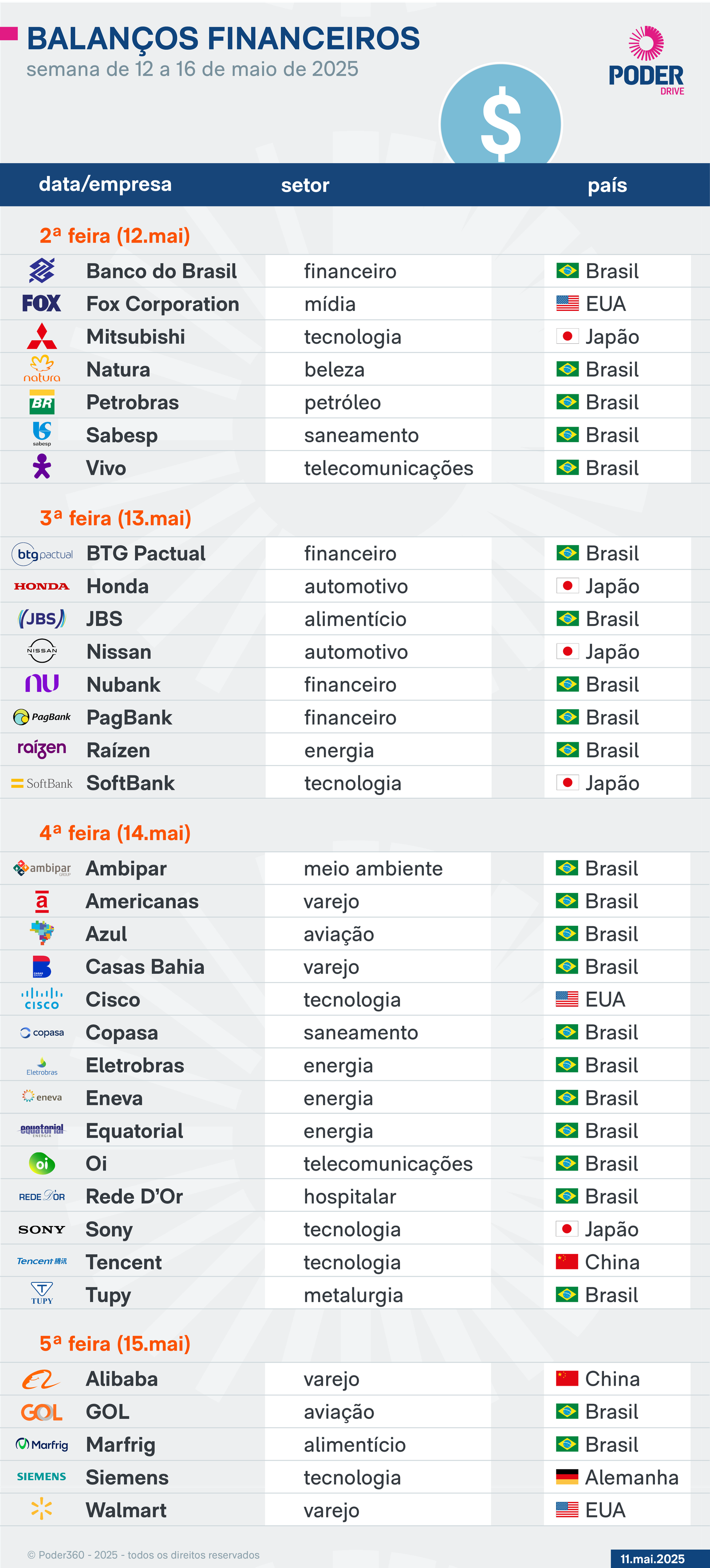Click the FOX logo icon
Image resolution: width=710 pixels, height=1568 pixels.
pyautogui.click(x=41, y=303)
